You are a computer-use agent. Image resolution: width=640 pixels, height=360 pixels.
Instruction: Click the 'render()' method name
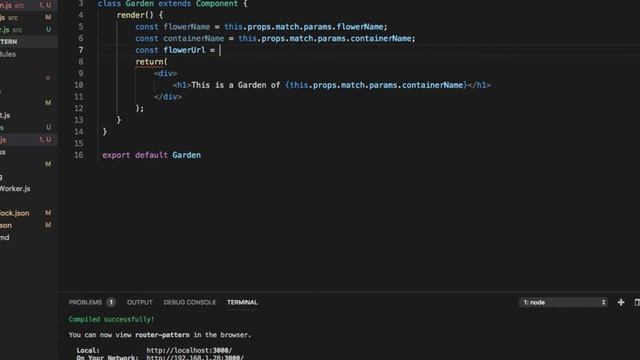(x=135, y=15)
